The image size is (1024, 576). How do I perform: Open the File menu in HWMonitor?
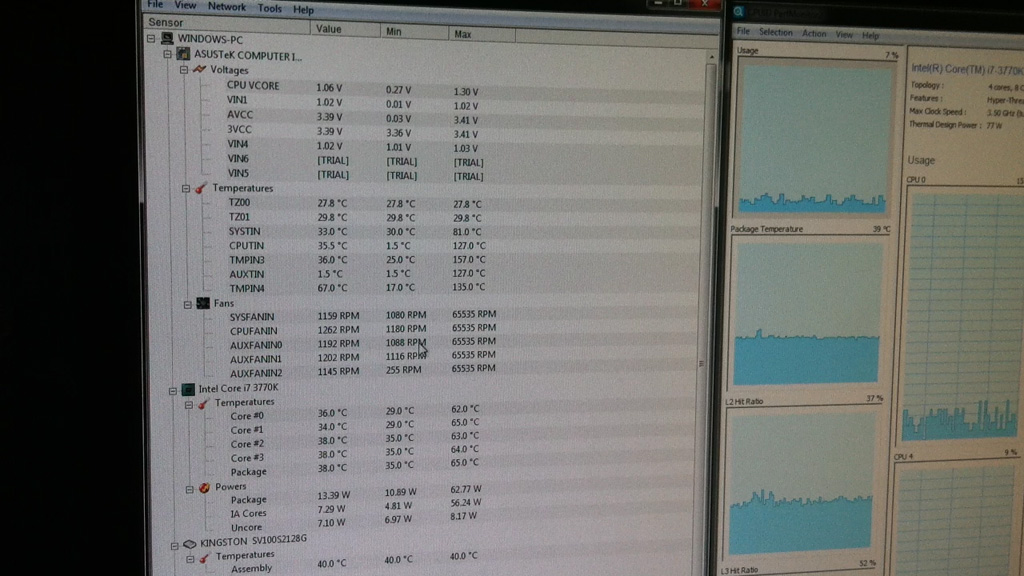click(x=155, y=5)
